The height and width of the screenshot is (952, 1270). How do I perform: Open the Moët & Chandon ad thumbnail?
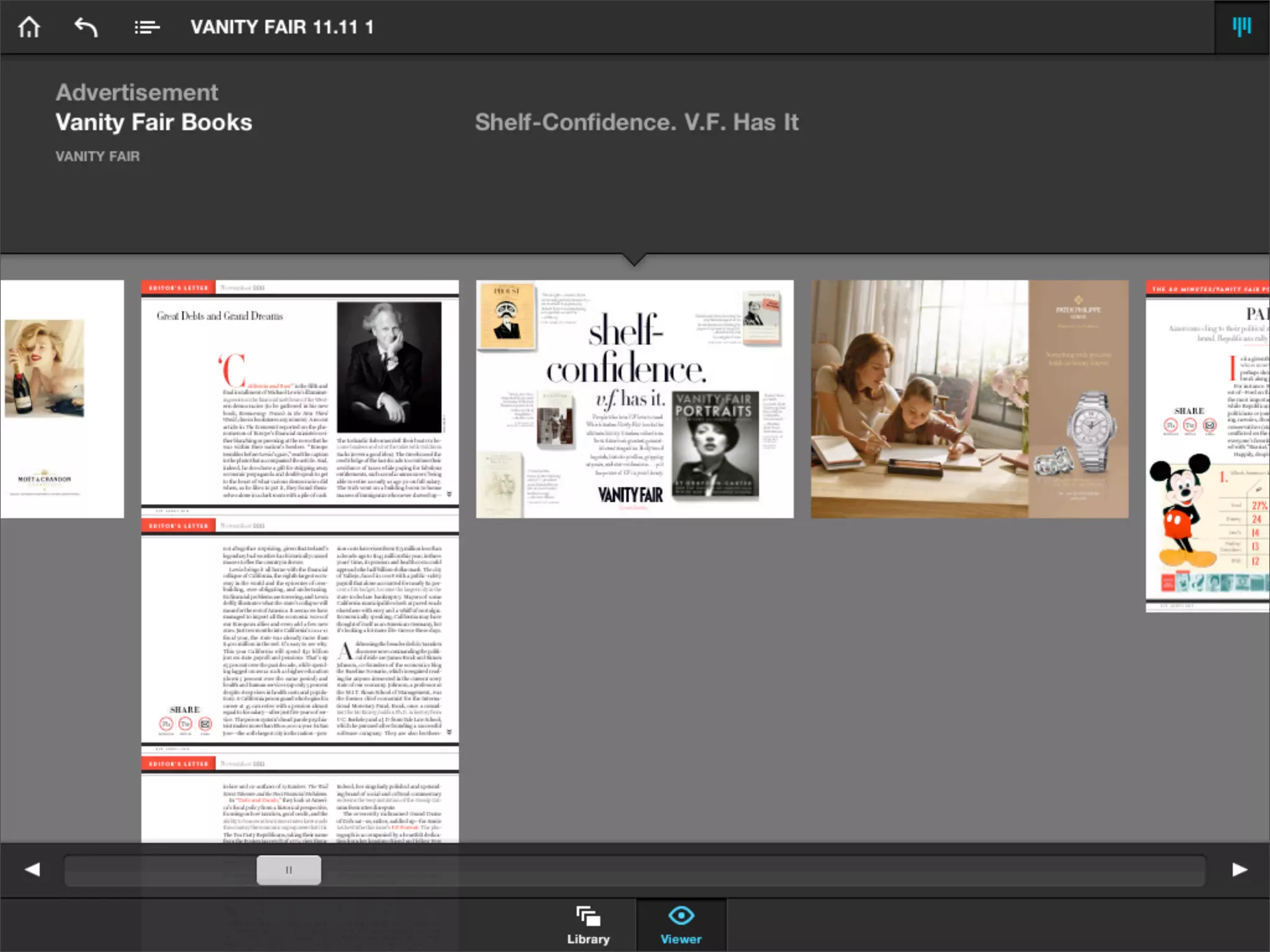[61, 399]
